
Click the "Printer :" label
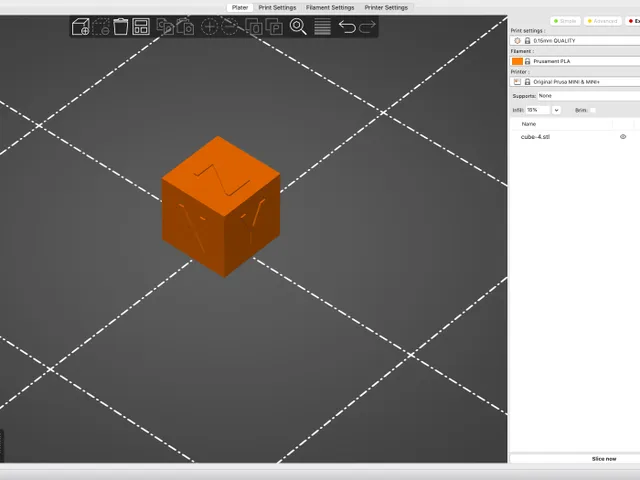click(520, 72)
